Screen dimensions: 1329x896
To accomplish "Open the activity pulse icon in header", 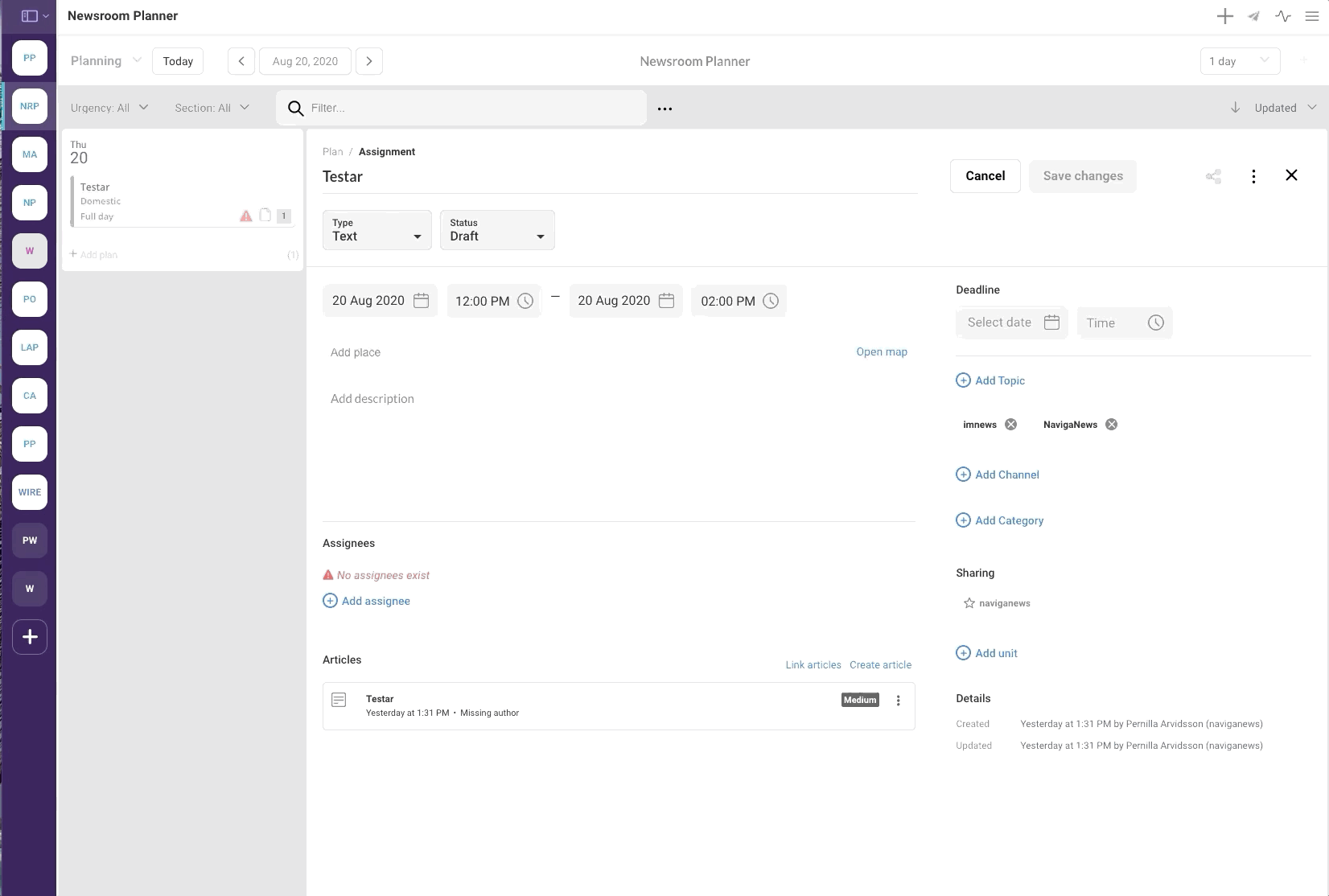I will (x=1283, y=16).
